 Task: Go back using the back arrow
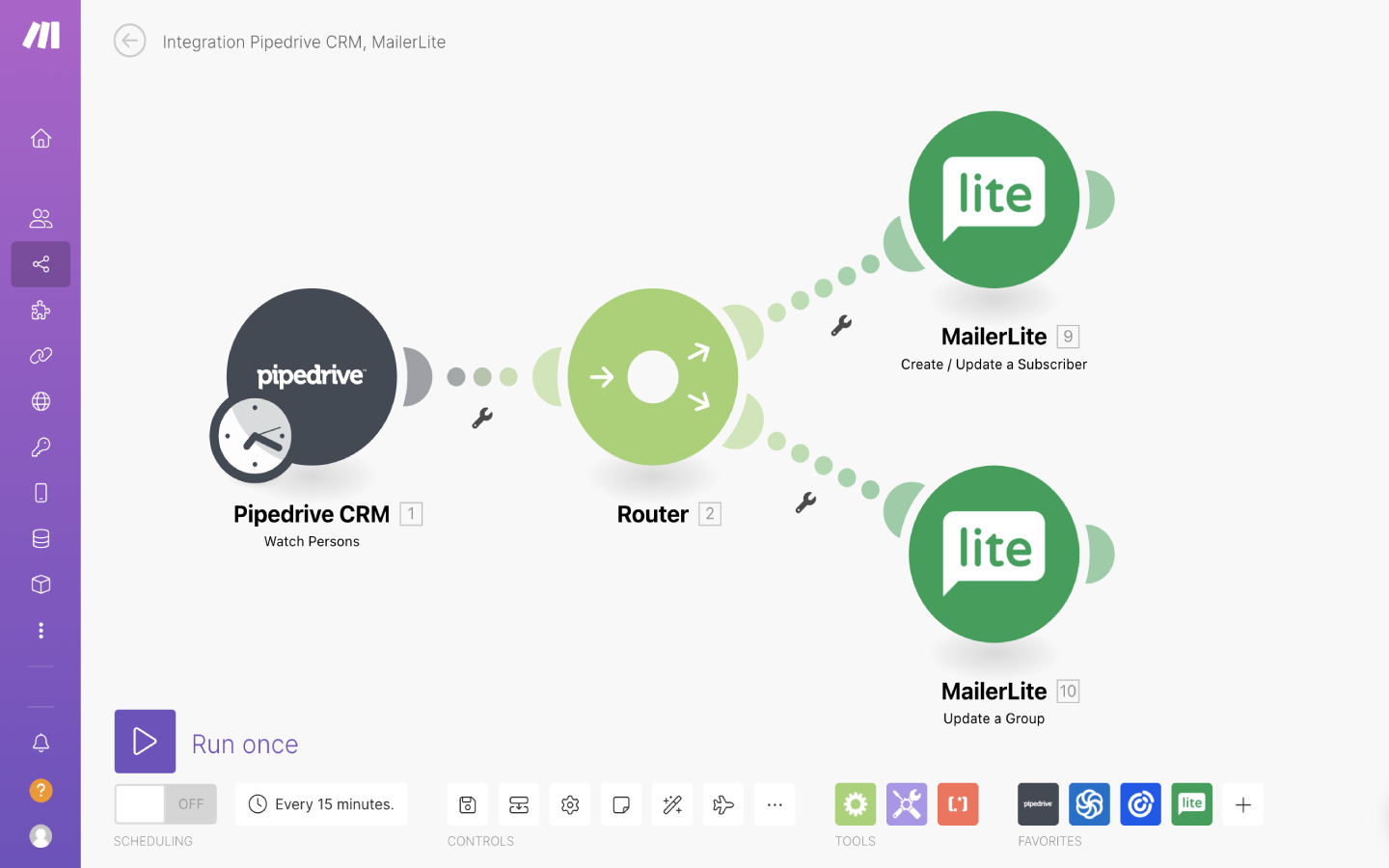(129, 41)
